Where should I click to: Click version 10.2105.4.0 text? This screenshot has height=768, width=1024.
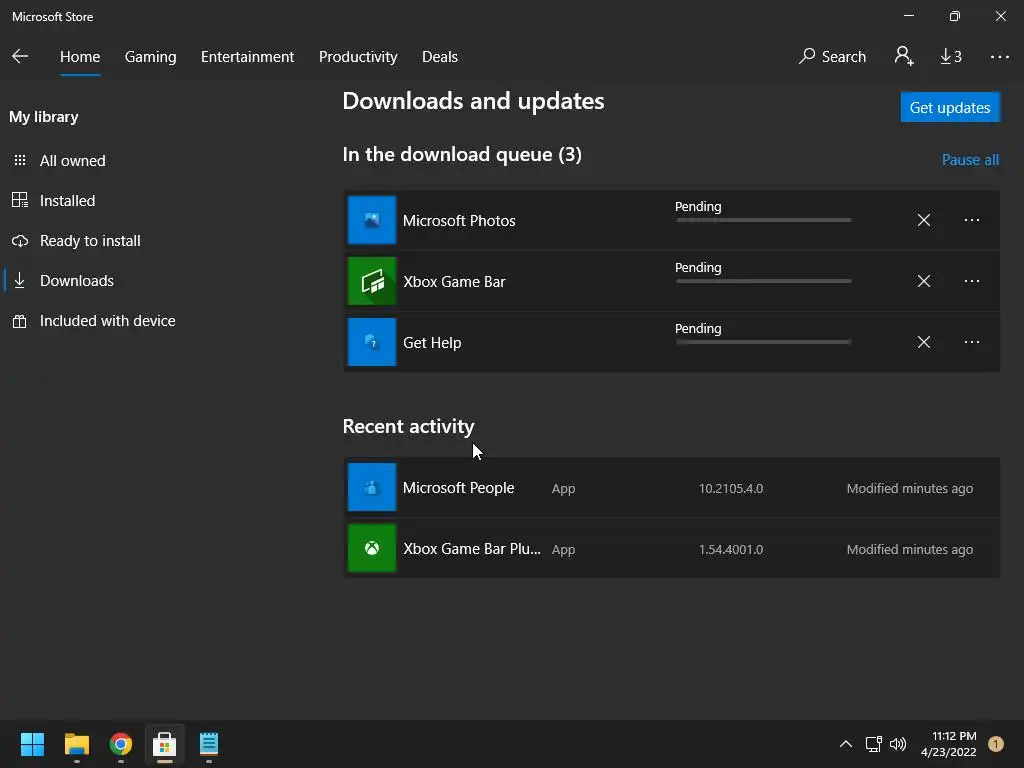tap(731, 488)
